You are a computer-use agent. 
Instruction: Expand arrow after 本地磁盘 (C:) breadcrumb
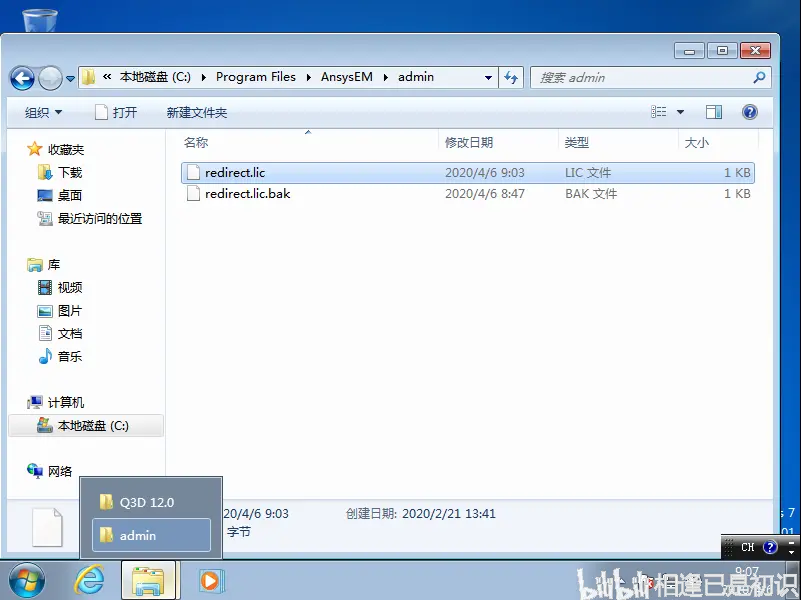(x=204, y=78)
